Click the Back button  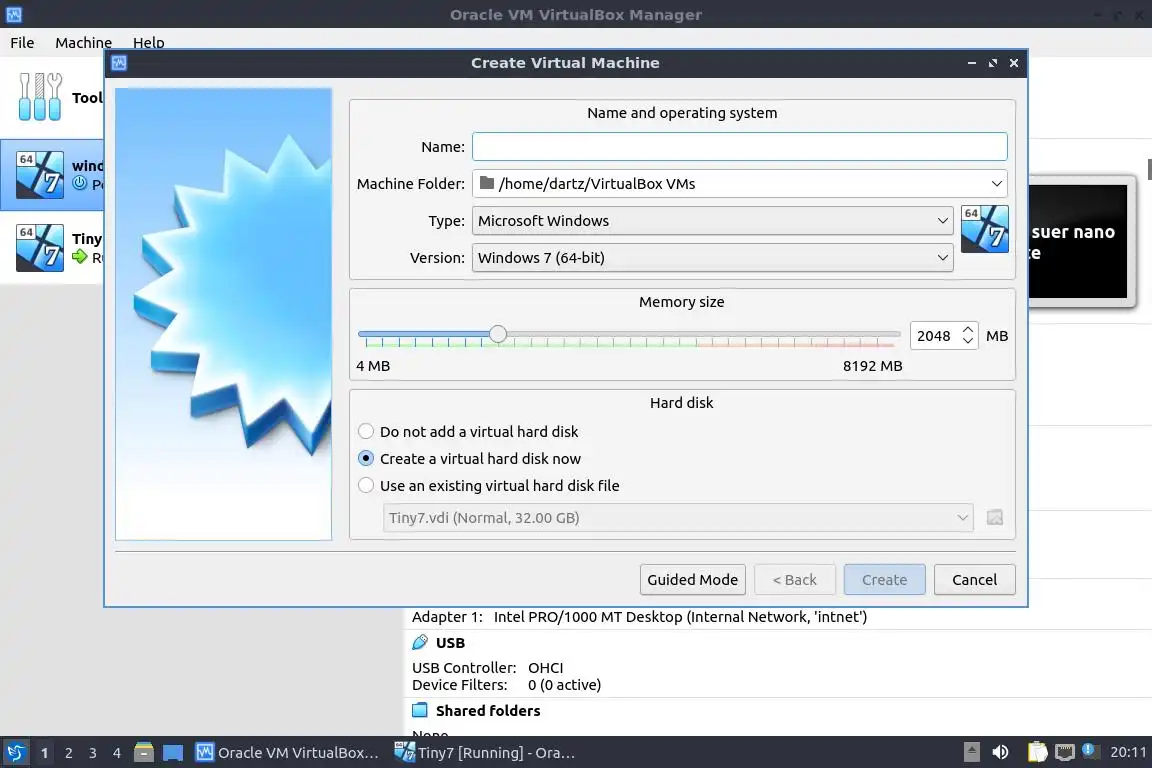point(795,580)
